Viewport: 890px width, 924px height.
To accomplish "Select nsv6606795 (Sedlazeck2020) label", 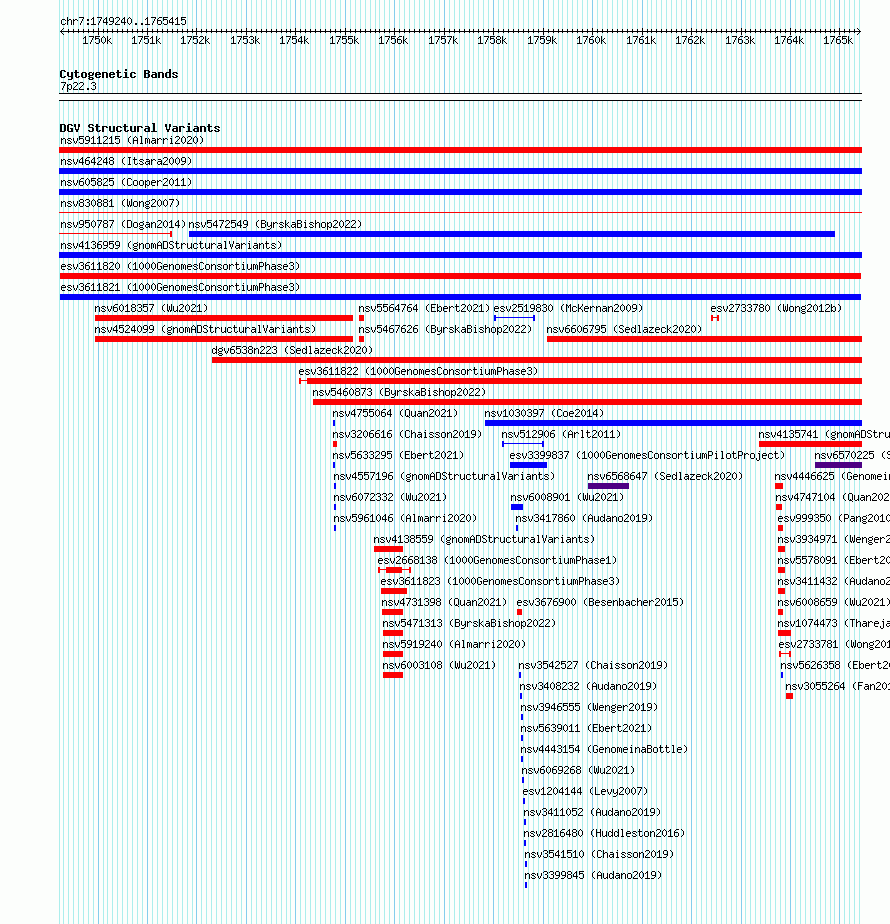I will [624, 329].
